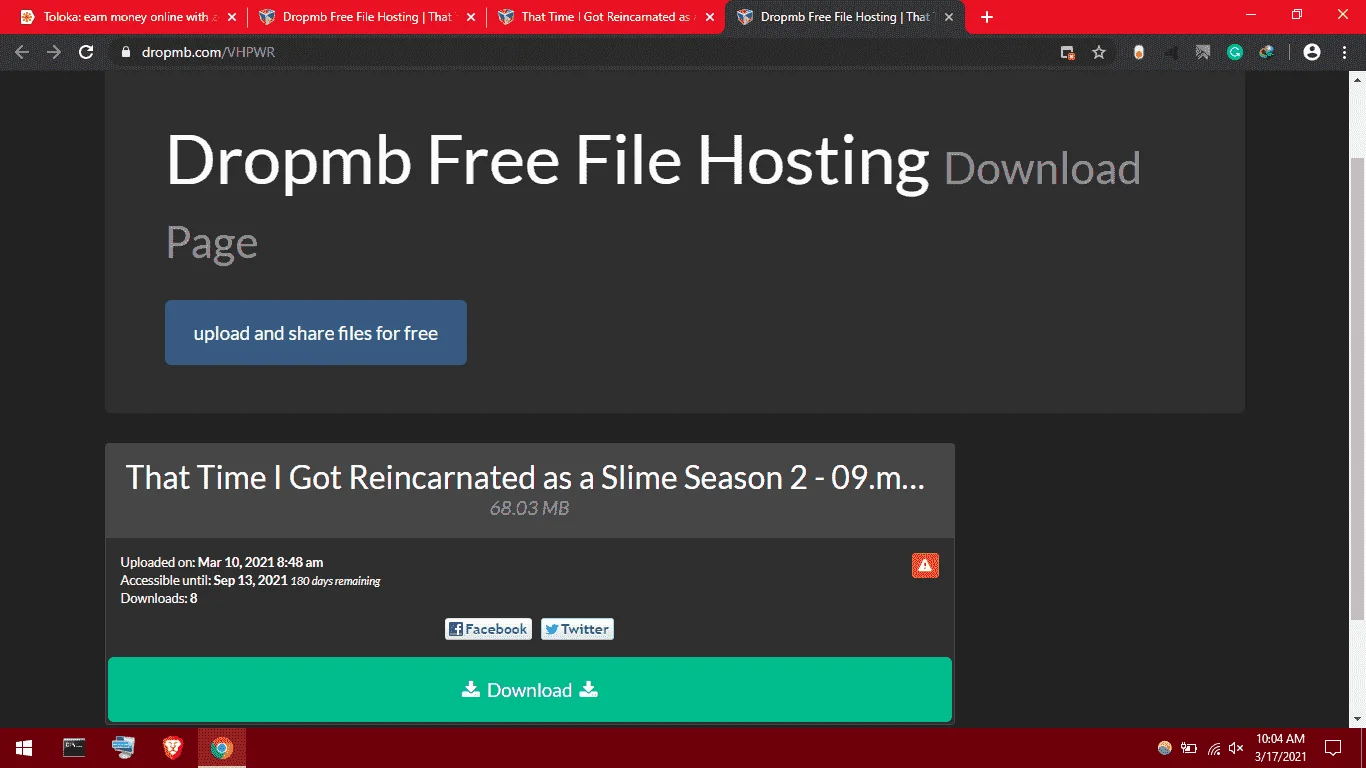Open the Windows Start menu

[x=24, y=748]
